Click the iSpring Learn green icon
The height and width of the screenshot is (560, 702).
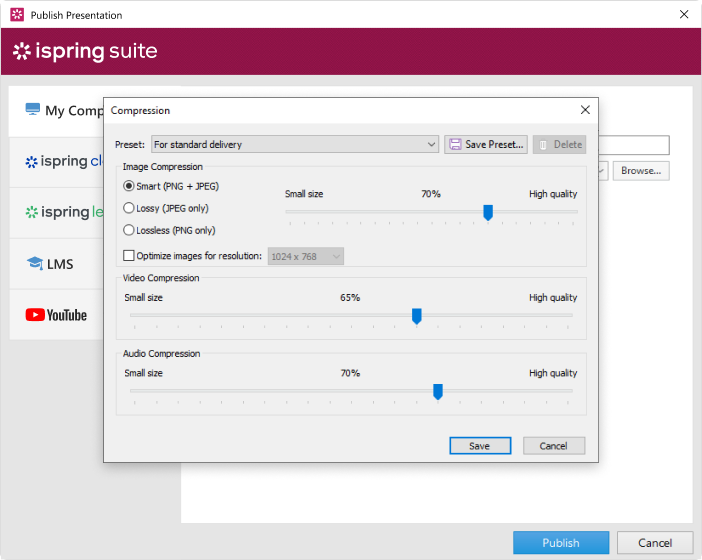[x=31, y=212]
